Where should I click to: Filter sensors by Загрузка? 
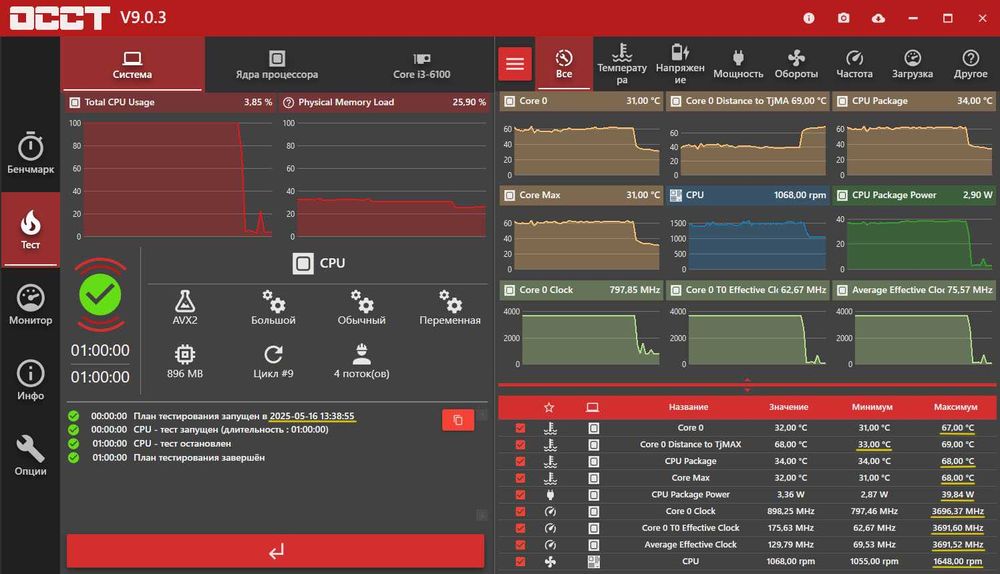coord(912,64)
